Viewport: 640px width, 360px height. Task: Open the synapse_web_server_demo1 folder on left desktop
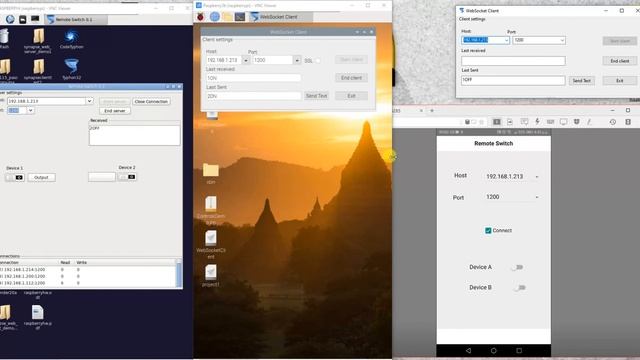[38, 41]
